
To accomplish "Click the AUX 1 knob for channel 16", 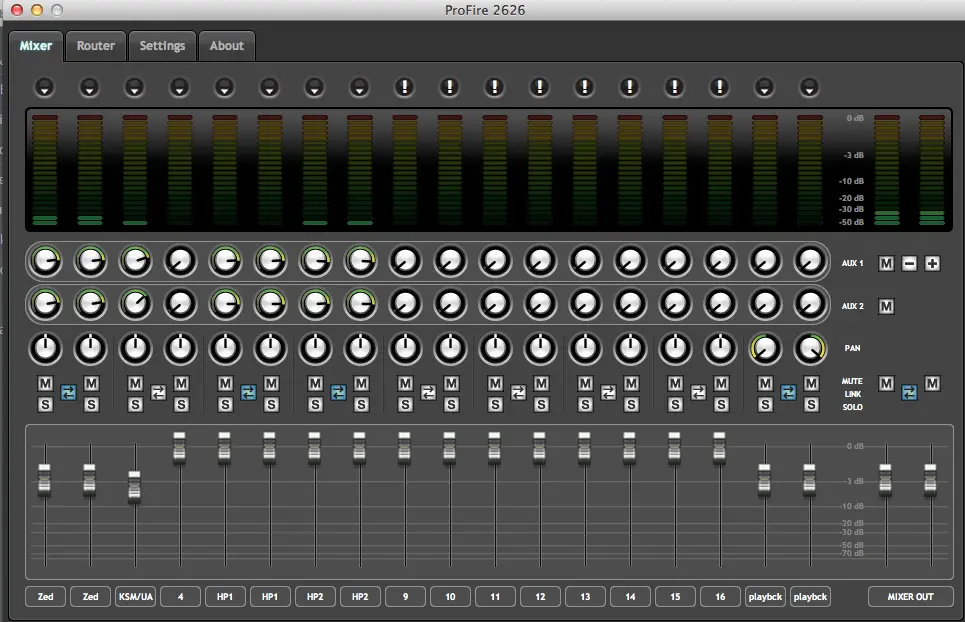I will click(x=720, y=261).
